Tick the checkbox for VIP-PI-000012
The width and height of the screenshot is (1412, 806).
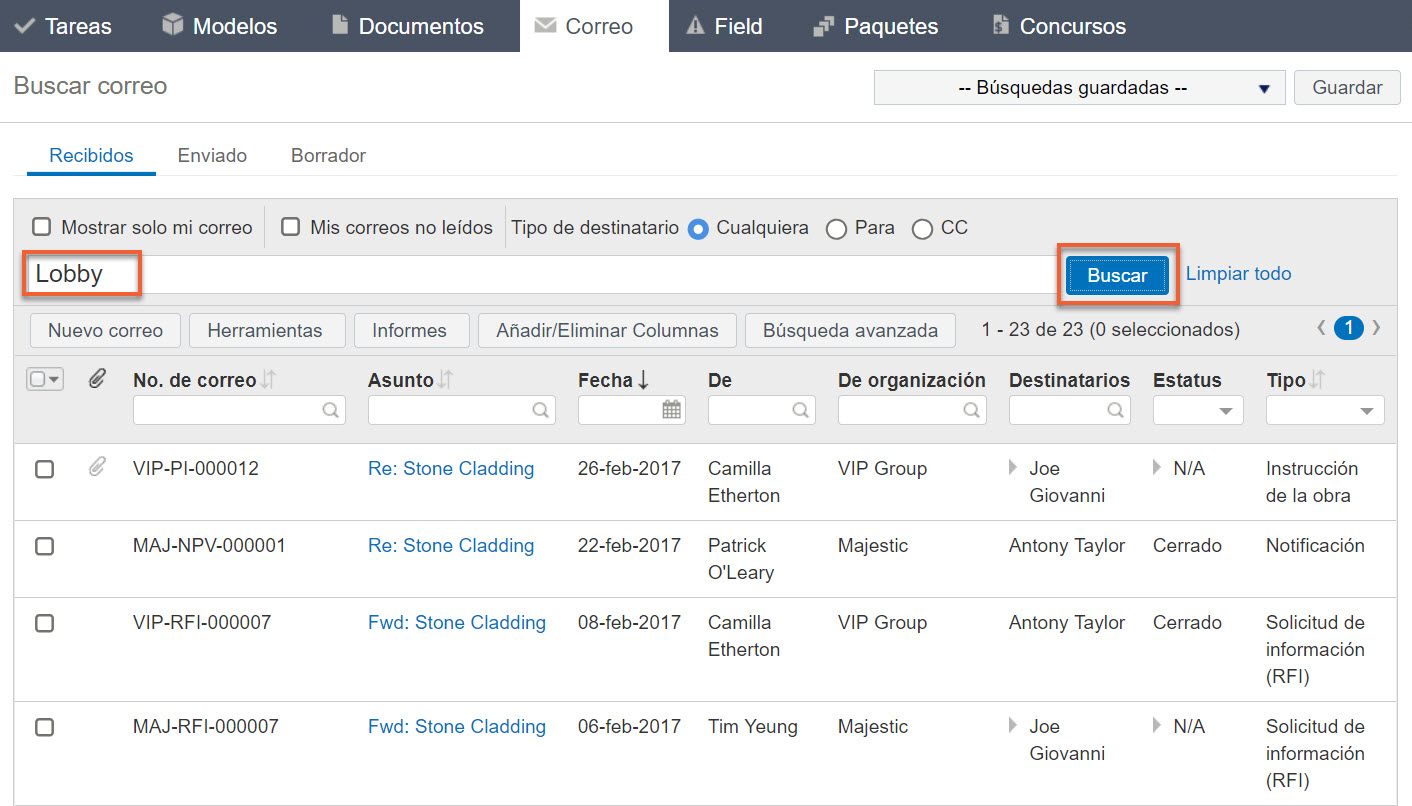(44, 469)
